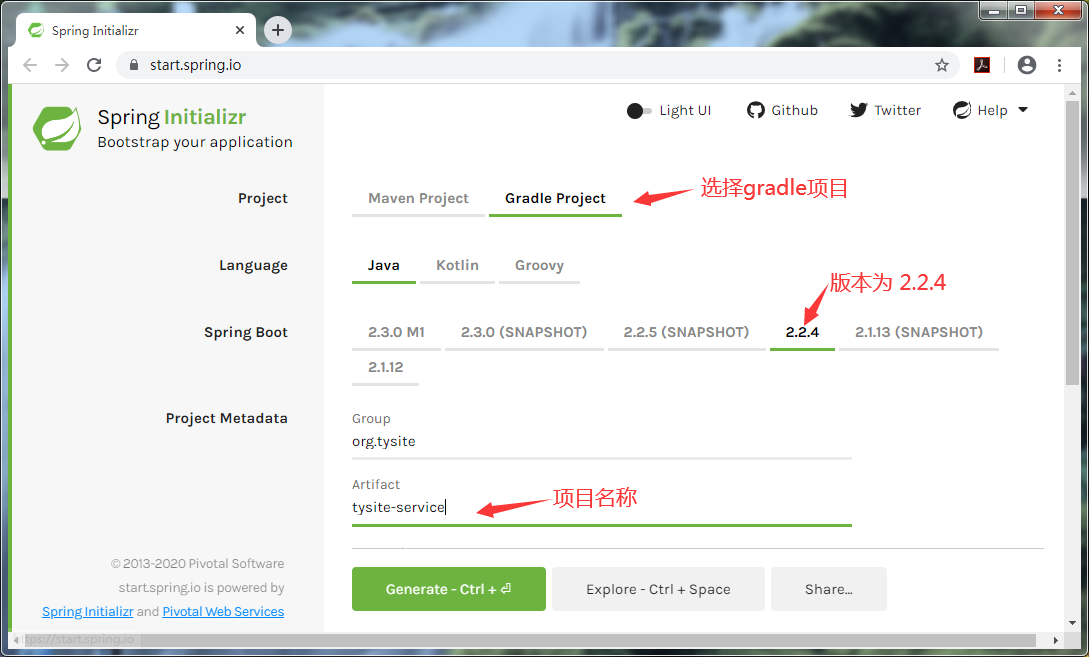
Task: Click the Spring Initializr leaf logo
Action: 57,128
